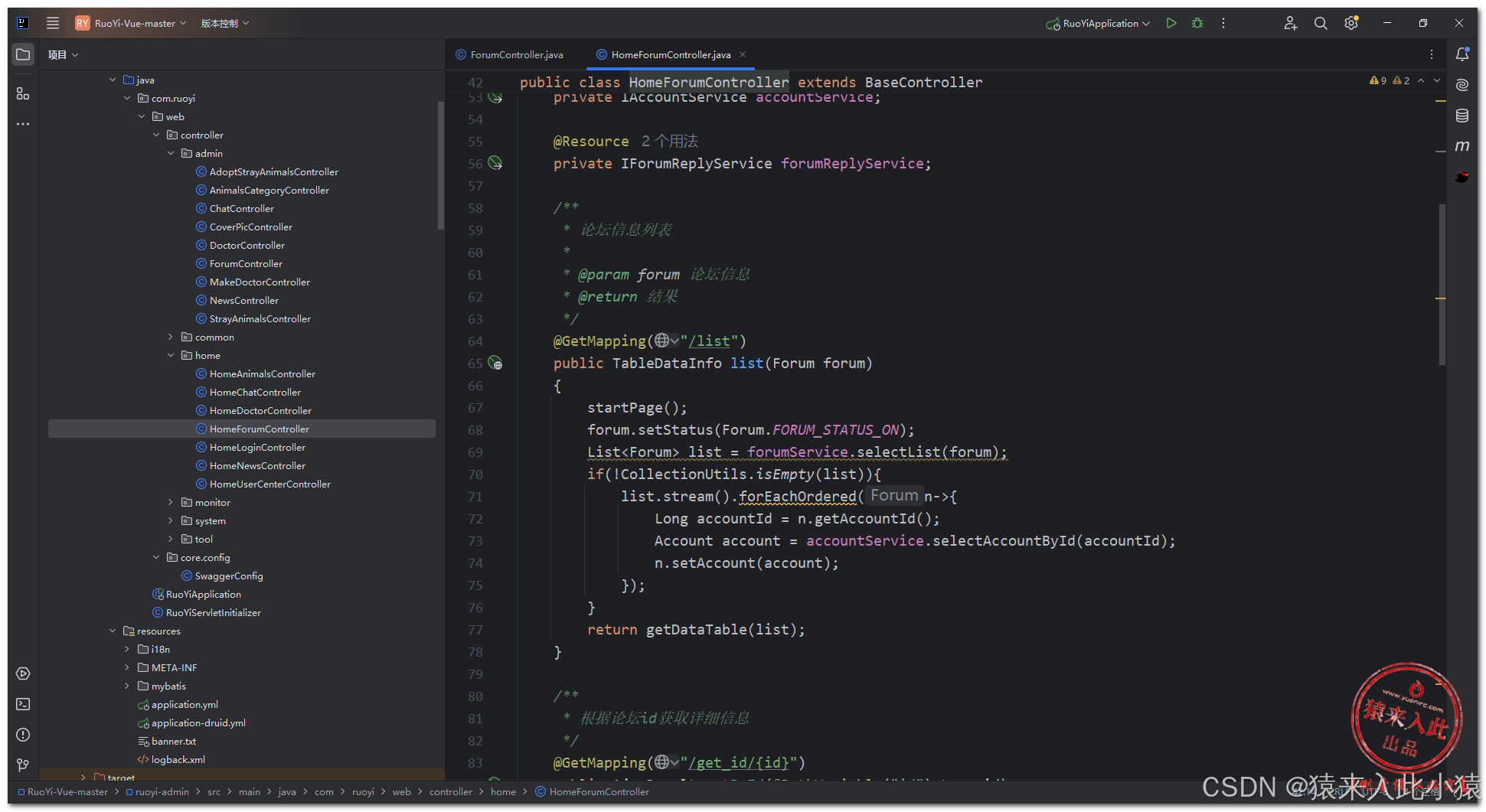
Task: Click line number 71 in gutter
Action: point(475,497)
